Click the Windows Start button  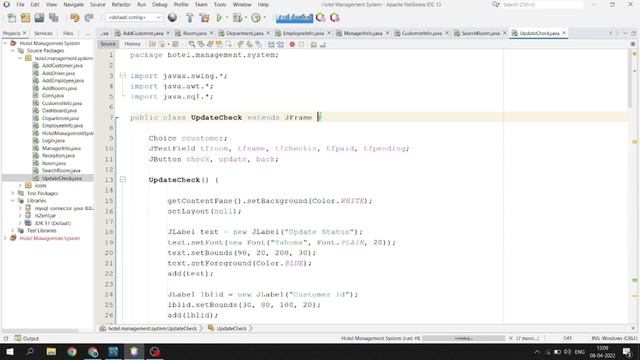[x=10, y=351]
